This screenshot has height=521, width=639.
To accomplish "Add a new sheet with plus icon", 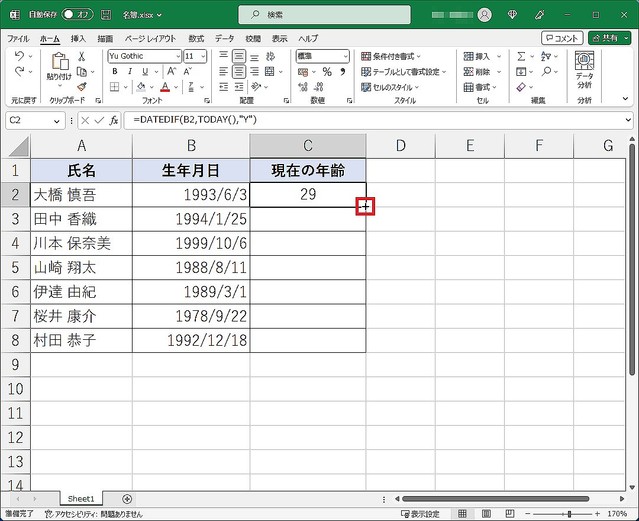I will click(x=127, y=498).
